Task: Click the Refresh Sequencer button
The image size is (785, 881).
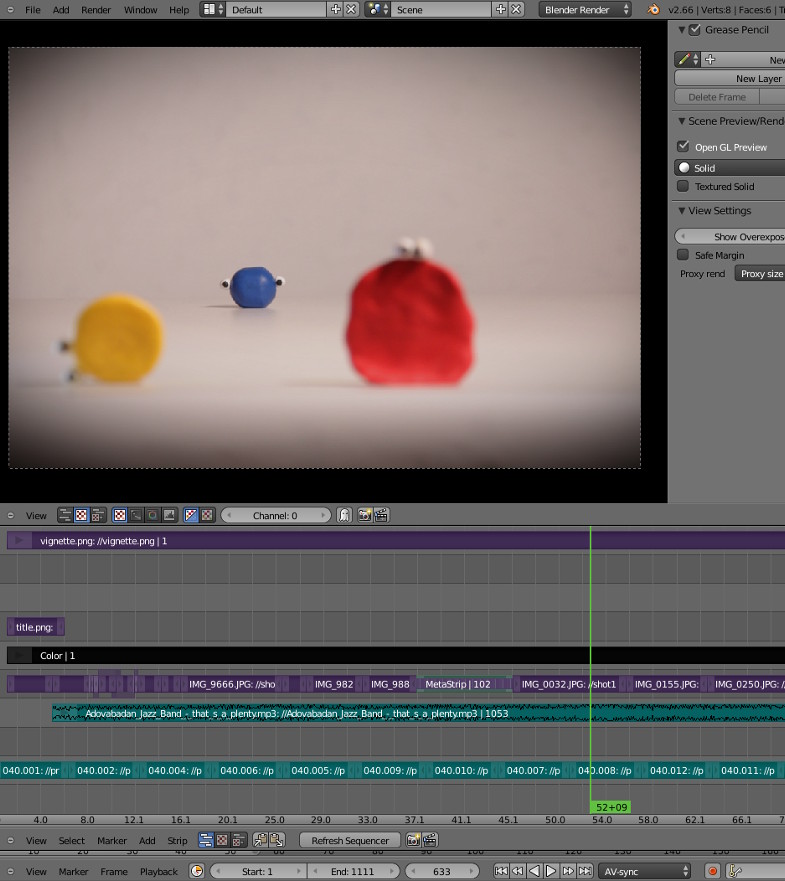Action: click(x=350, y=841)
